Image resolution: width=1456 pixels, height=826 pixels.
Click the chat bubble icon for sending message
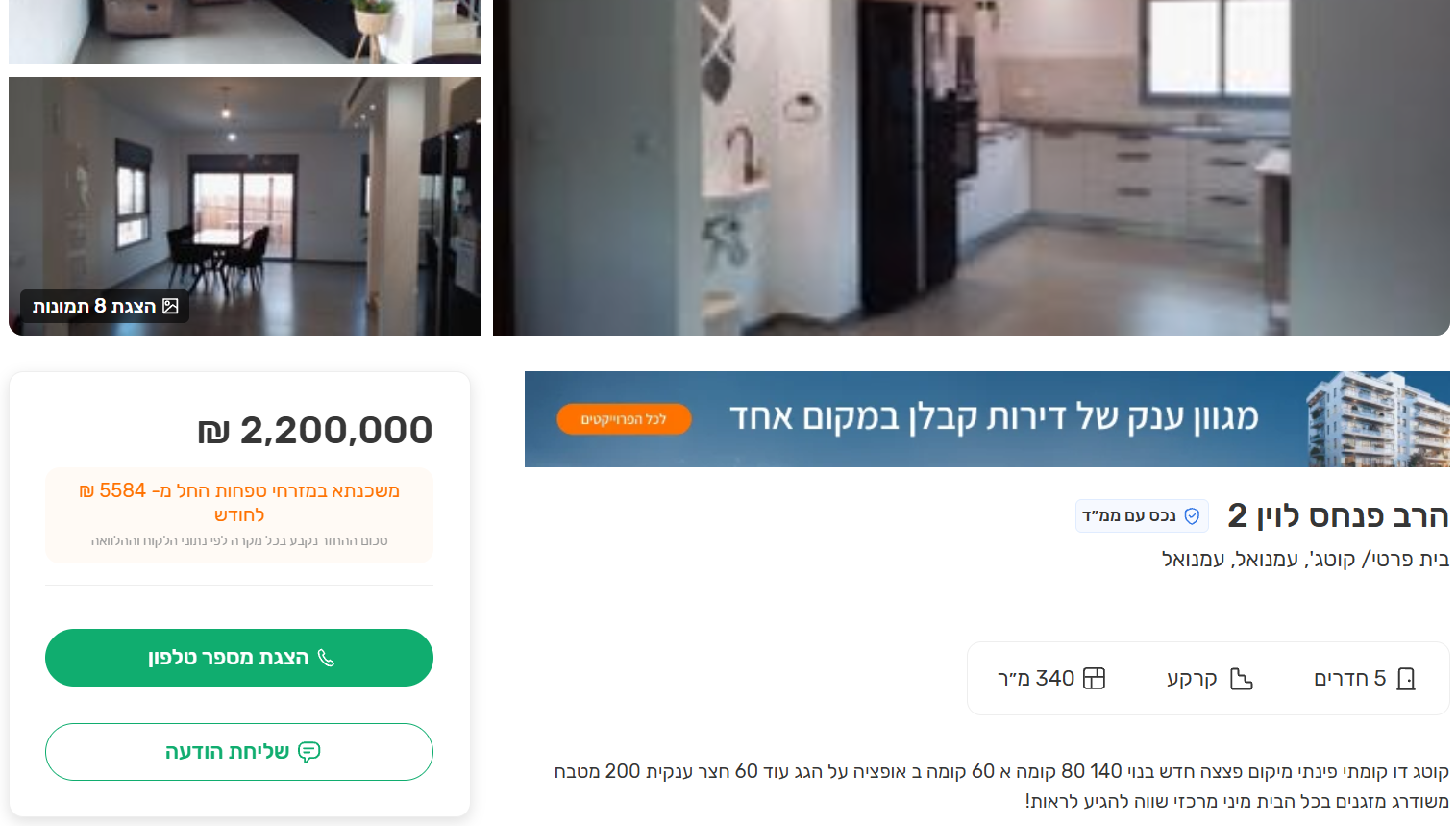(309, 752)
